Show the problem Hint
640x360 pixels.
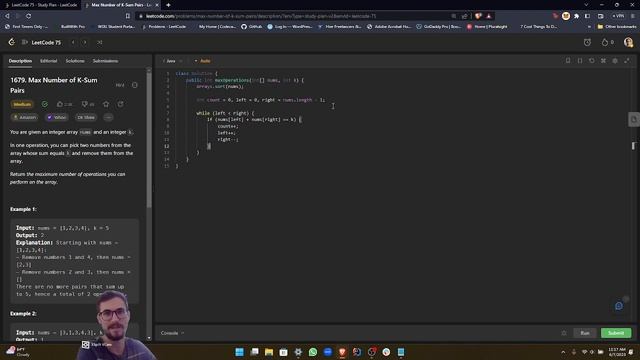click(x=120, y=85)
